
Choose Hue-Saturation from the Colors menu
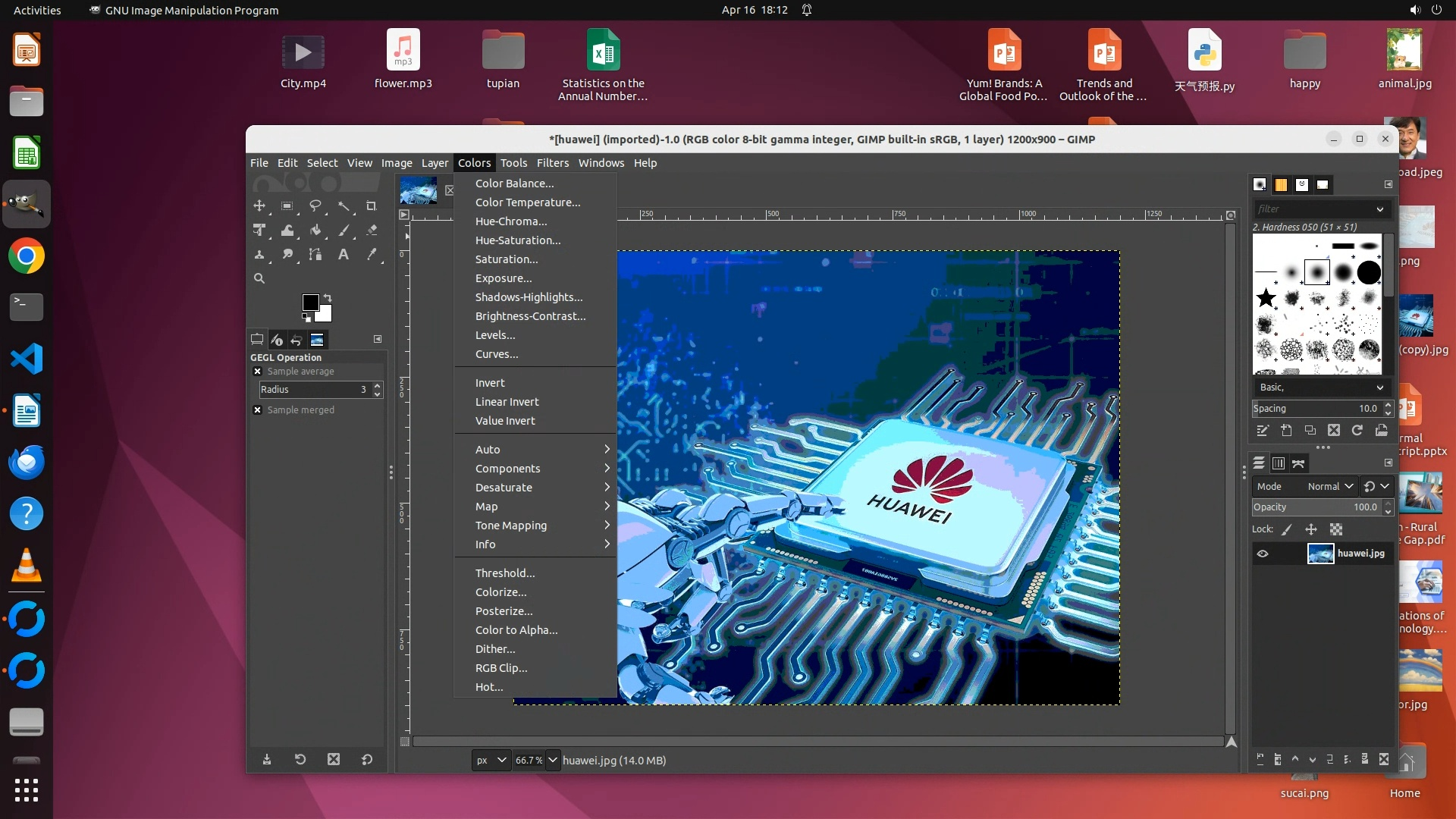518,240
